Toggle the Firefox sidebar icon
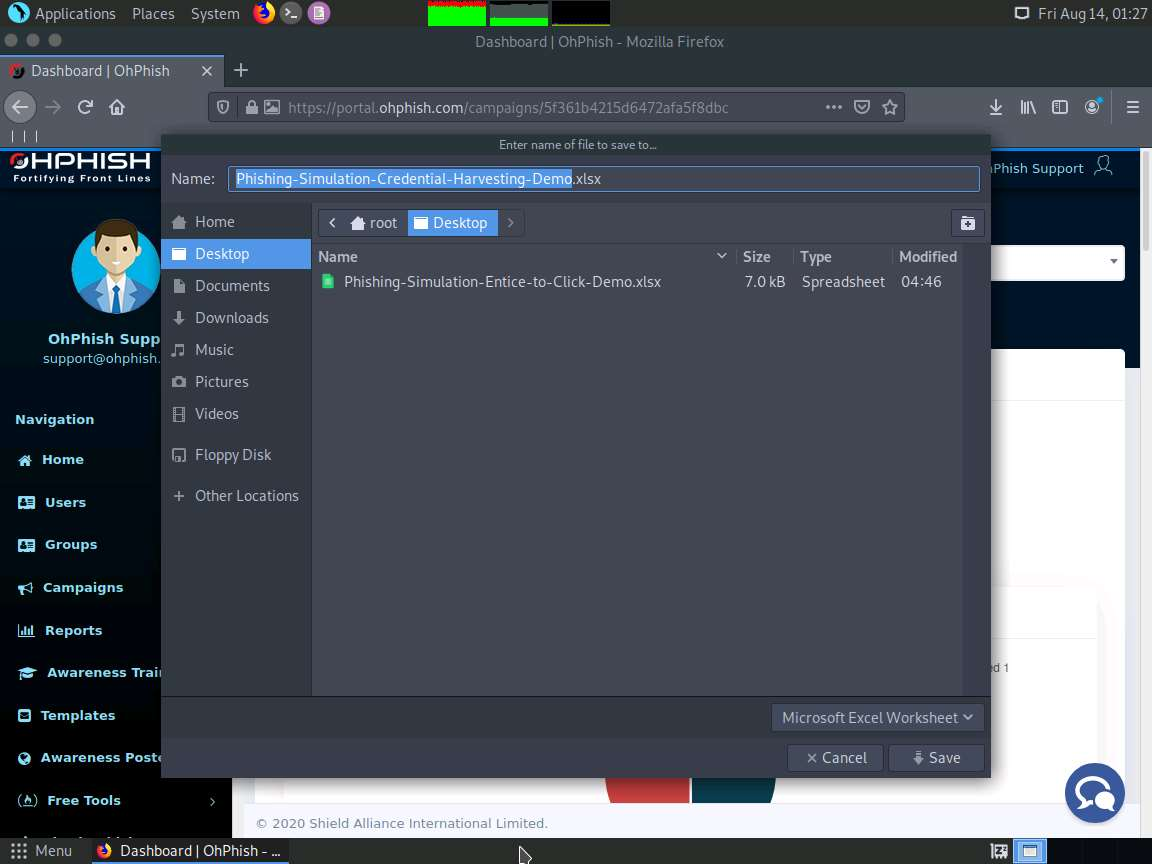The width and height of the screenshot is (1152, 864). click(1059, 107)
